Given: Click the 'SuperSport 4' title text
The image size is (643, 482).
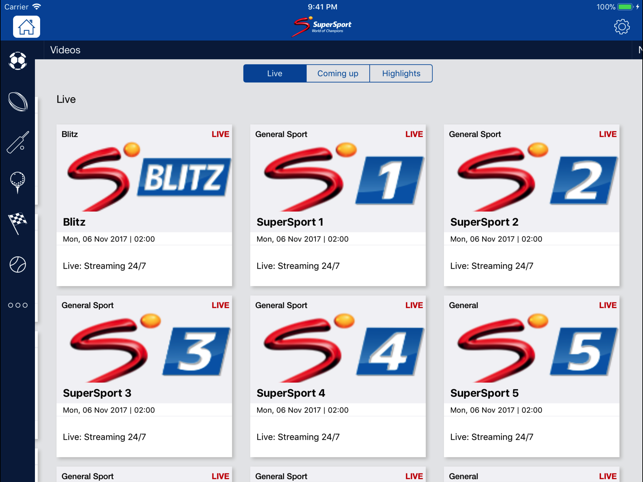Looking at the screenshot, I should [291, 393].
